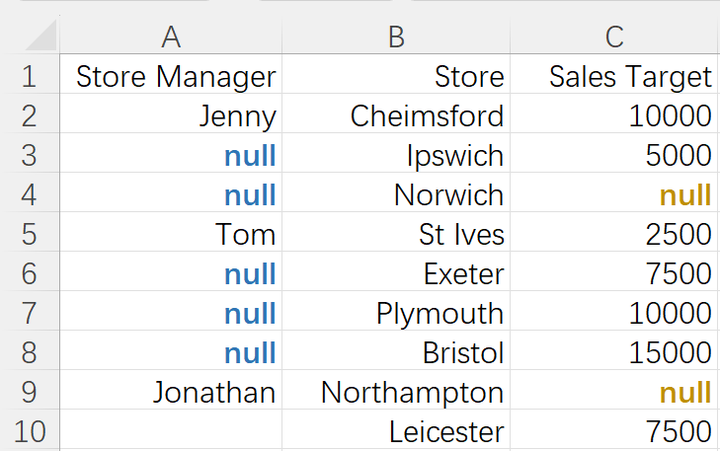Select the column C header

click(614, 37)
